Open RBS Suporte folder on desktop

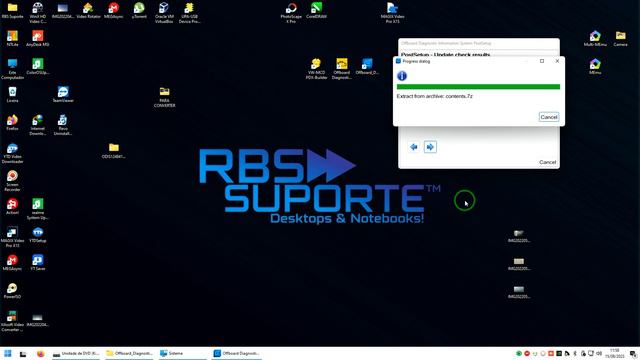point(12,11)
